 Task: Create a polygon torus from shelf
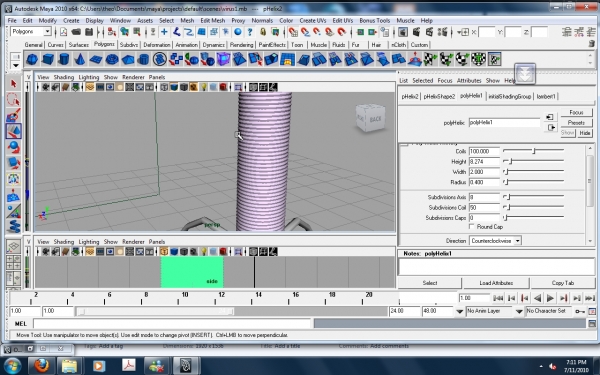[112, 59]
